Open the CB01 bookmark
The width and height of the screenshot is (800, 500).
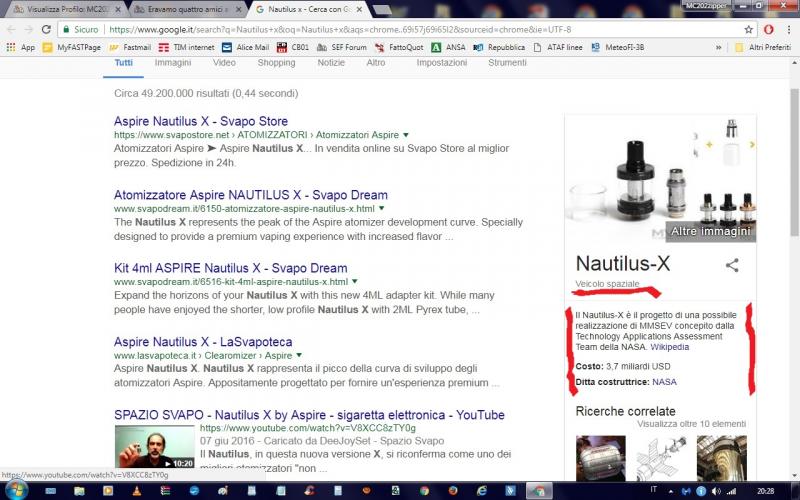point(293,47)
